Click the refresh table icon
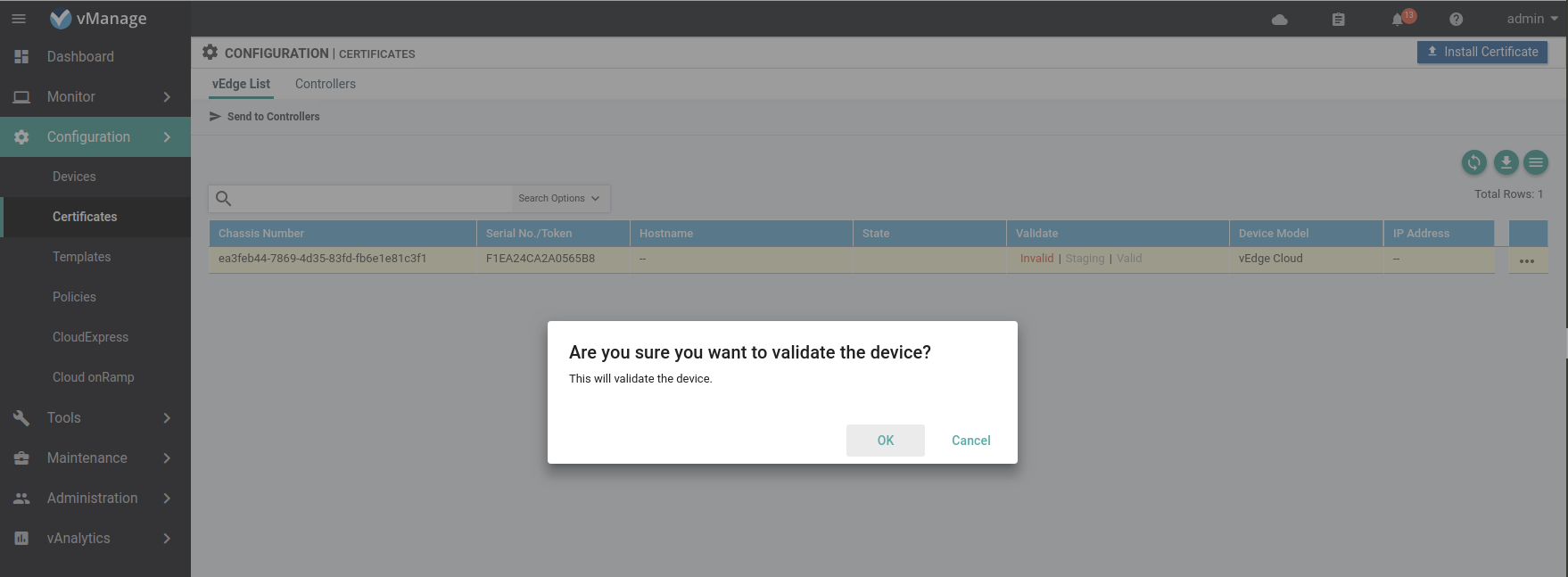This screenshot has height=577, width=1568. [1473, 162]
